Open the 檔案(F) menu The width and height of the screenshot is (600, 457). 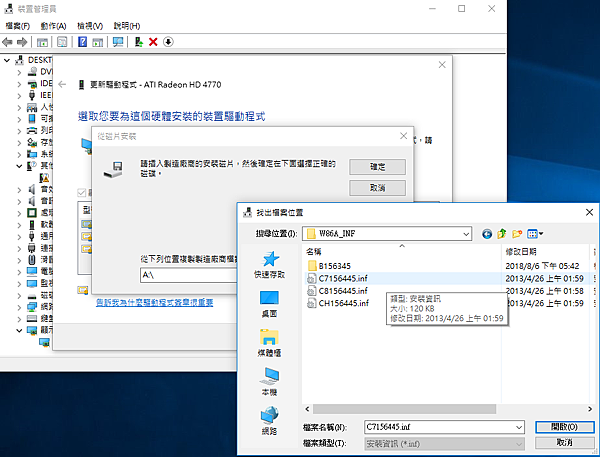(18, 26)
